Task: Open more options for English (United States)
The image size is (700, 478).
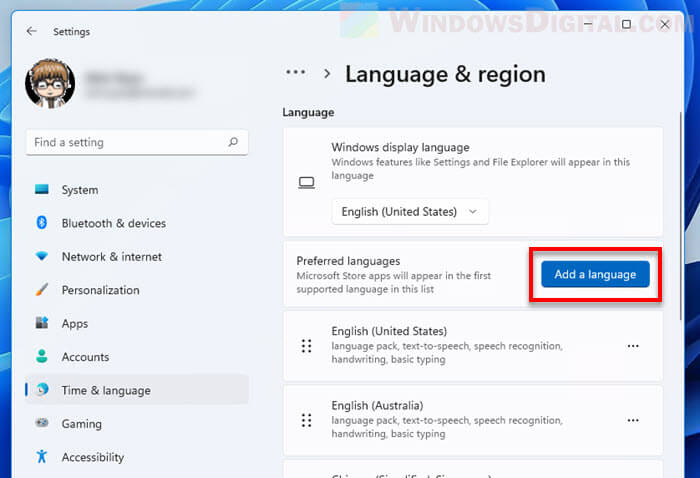Action: (x=633, y=346)
